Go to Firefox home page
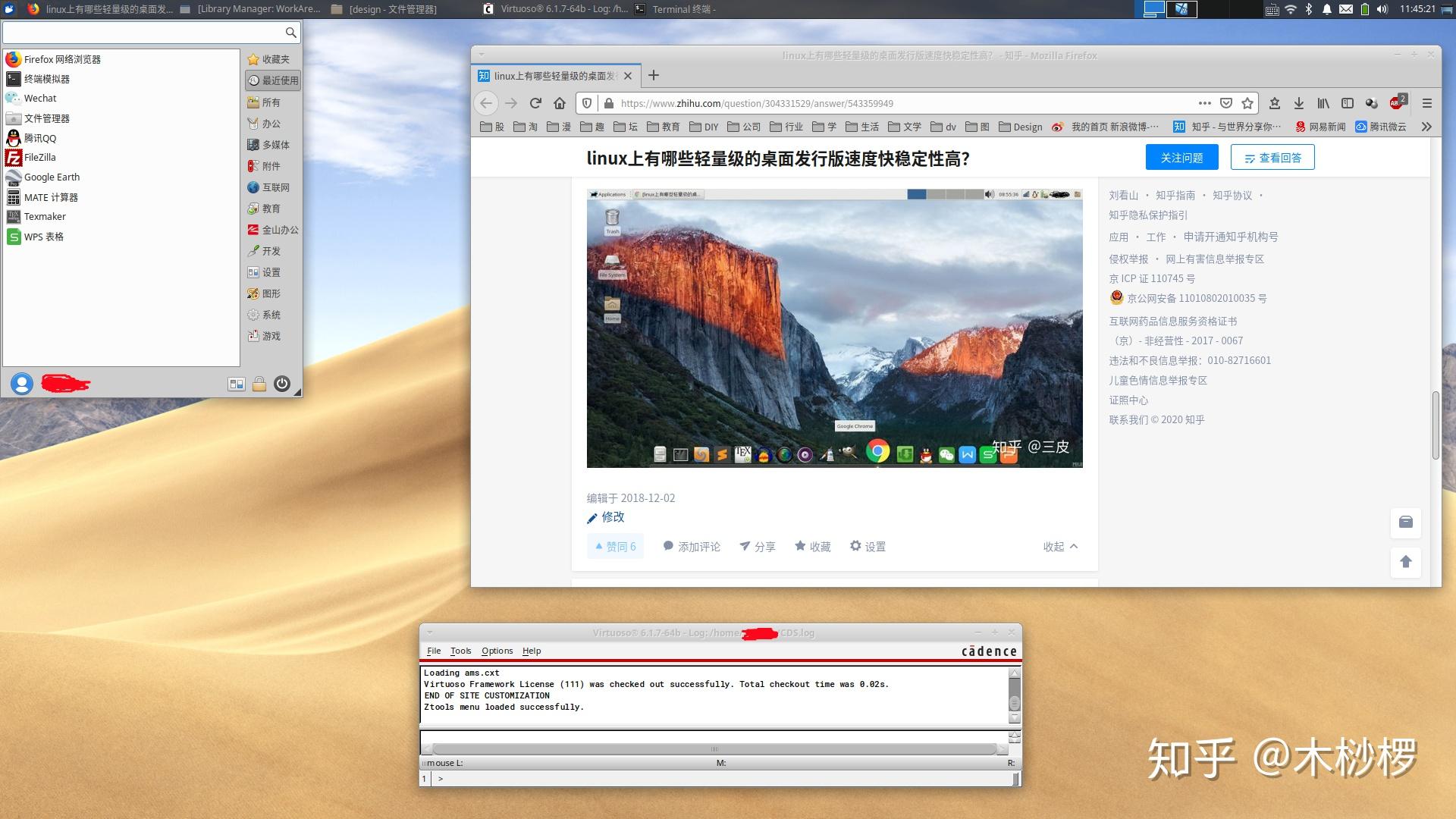This screenshot has height=819, width=1456. click(x=560, y=103)
